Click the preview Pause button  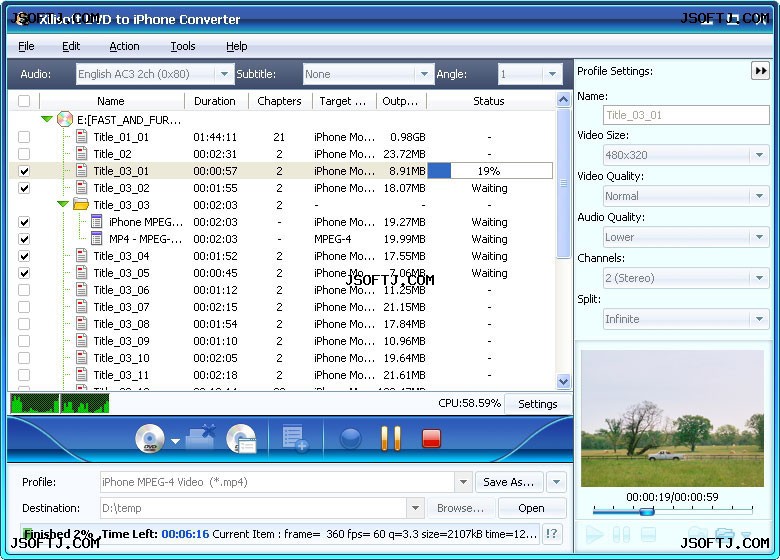click(622, 535)
